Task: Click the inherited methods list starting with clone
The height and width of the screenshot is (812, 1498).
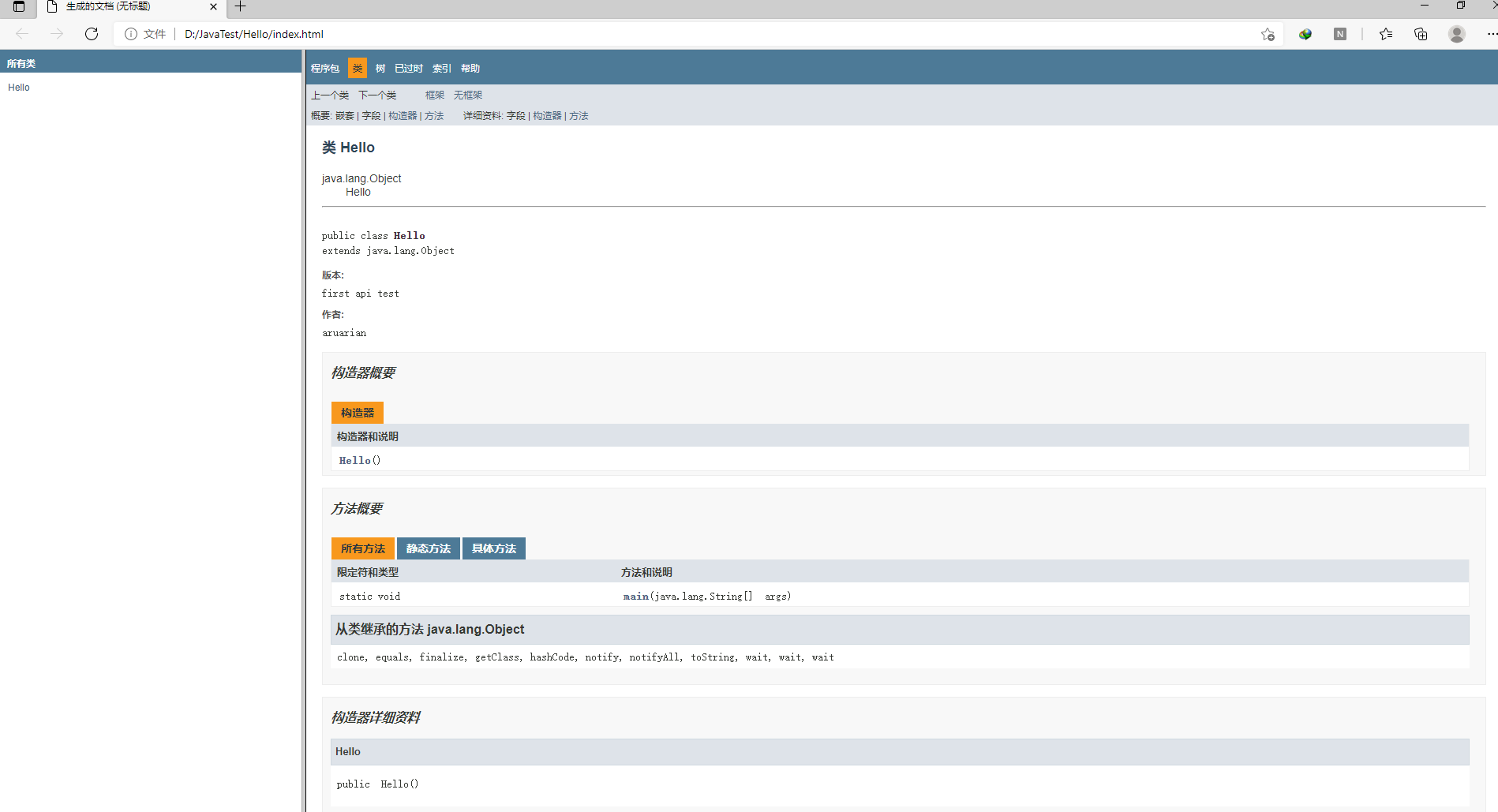Action: pos(586,657)
